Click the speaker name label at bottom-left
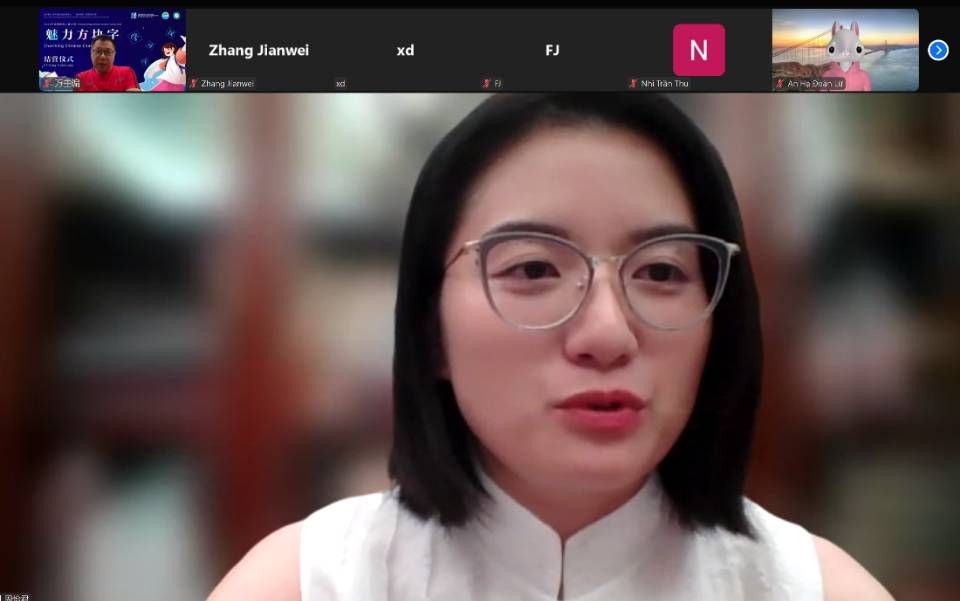 (x=16, y=597)
